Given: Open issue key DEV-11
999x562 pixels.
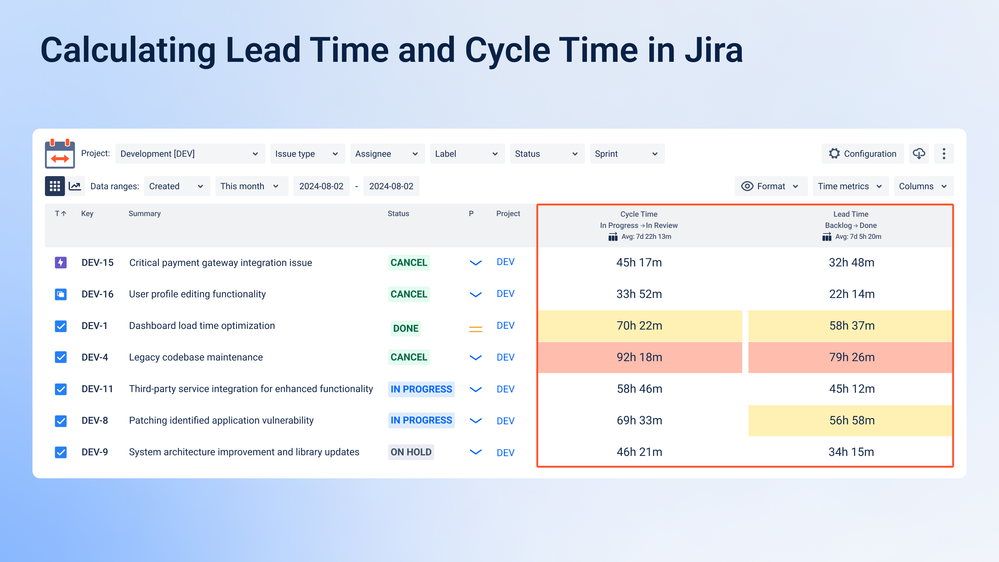Looking at the screenshot, I should pos(97,389).
